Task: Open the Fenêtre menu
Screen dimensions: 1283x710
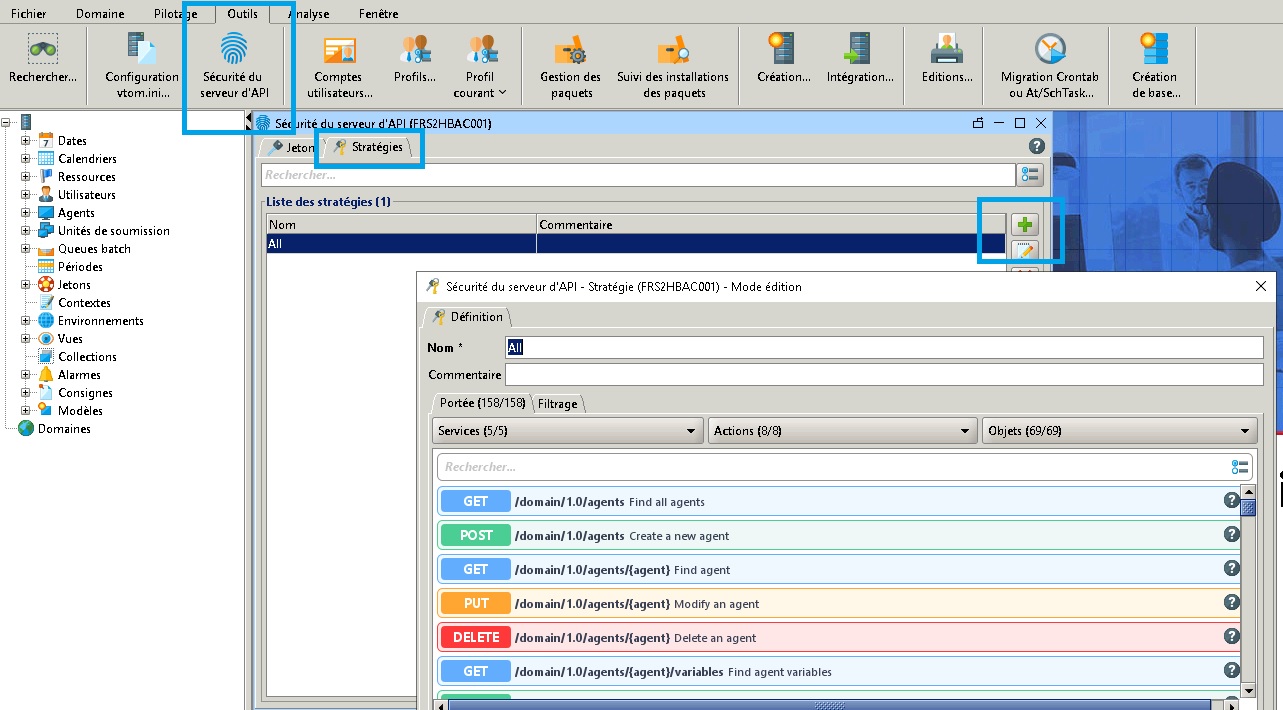Action: pyautogui.click(x=378, y=14)
